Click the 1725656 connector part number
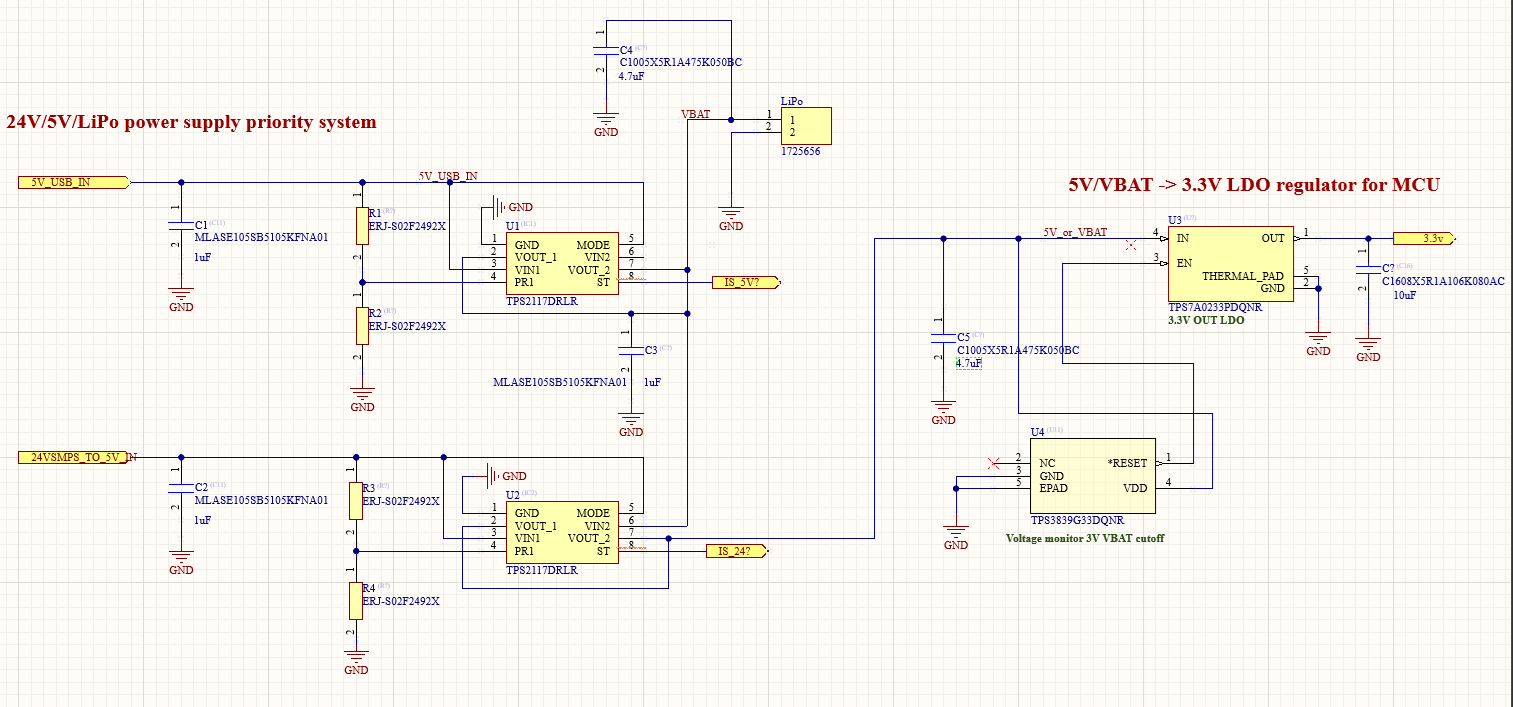This screenshot has height=707, width=1513. [x=802, y=152]
